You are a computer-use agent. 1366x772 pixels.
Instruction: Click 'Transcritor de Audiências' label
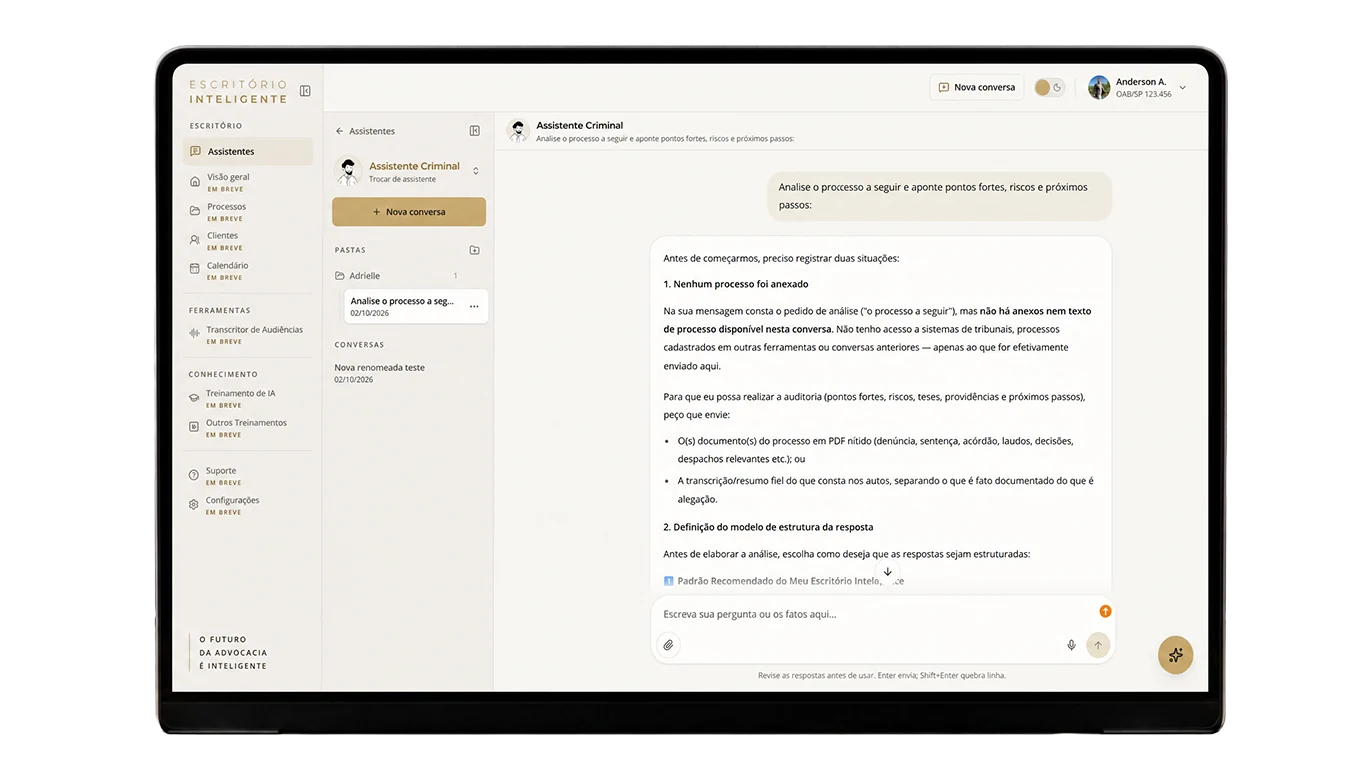[255, 330]
